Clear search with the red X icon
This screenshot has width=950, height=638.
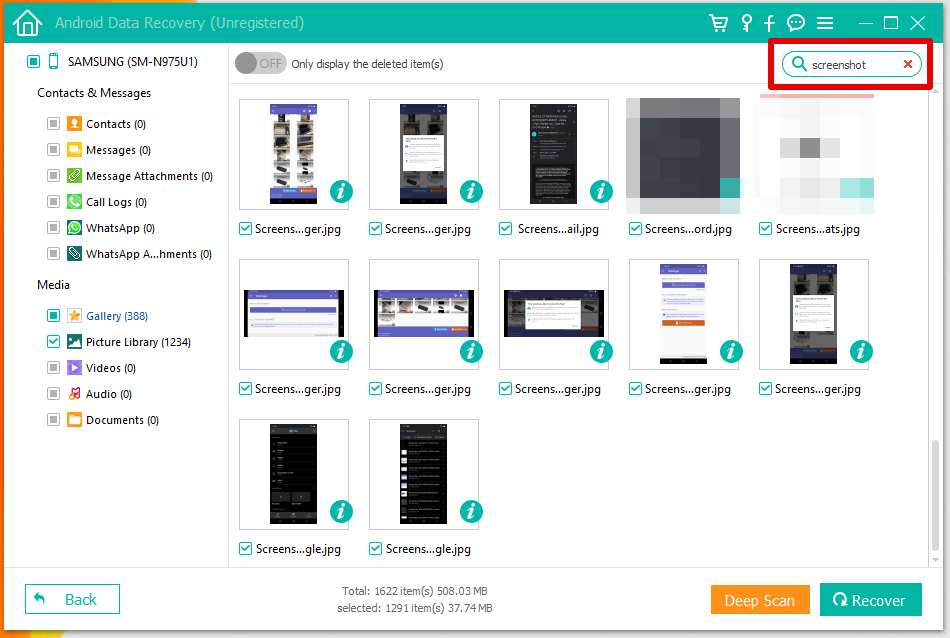point(908,64)
